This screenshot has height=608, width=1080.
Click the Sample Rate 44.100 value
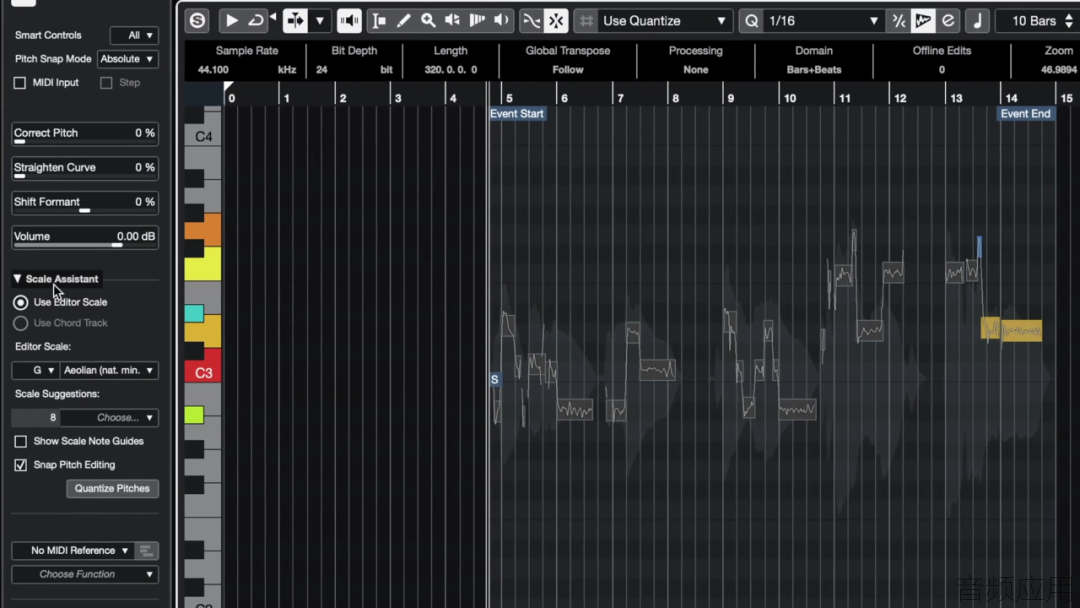pos(213,70)
